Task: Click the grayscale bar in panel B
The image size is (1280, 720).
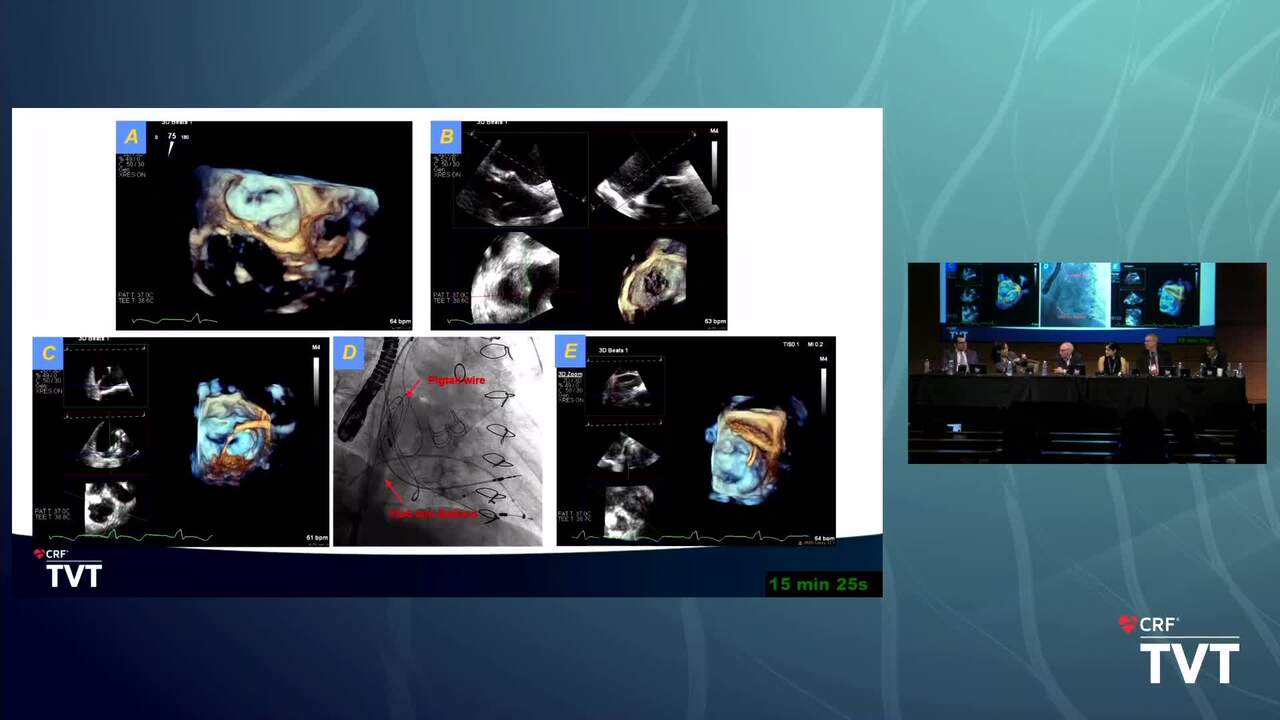Action: click(714, 166)
